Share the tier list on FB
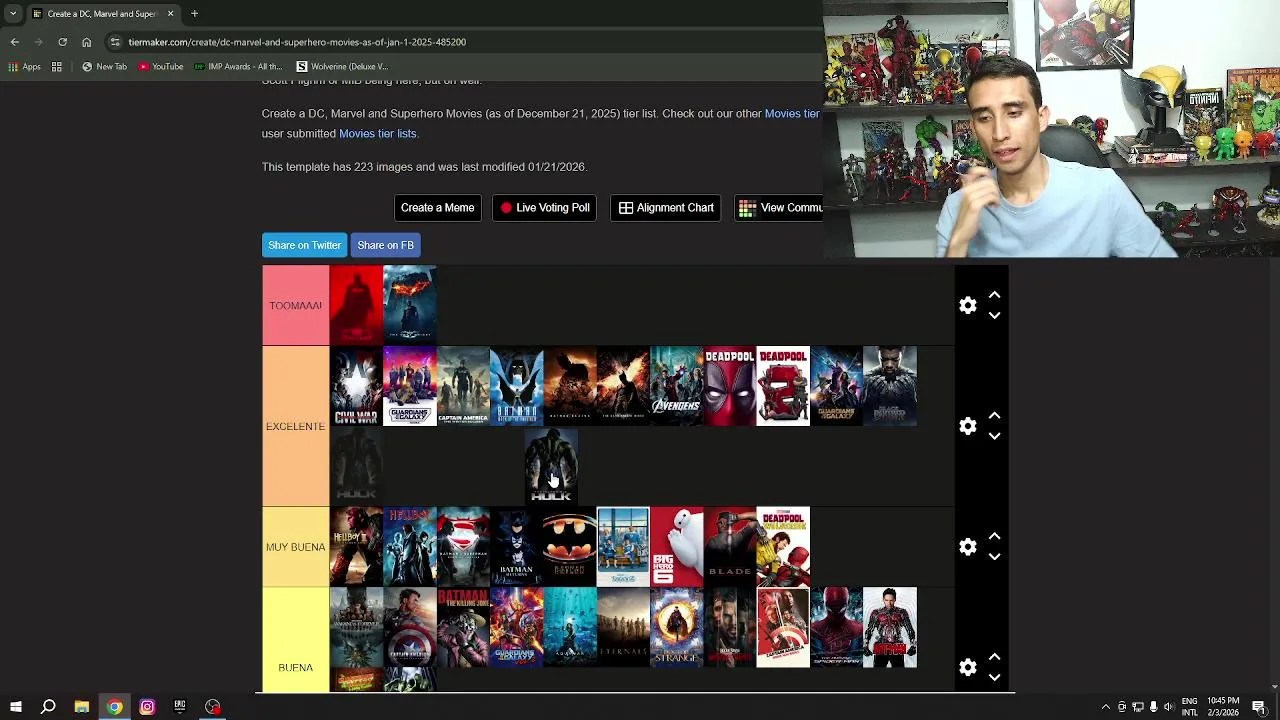 pos(385,245)
